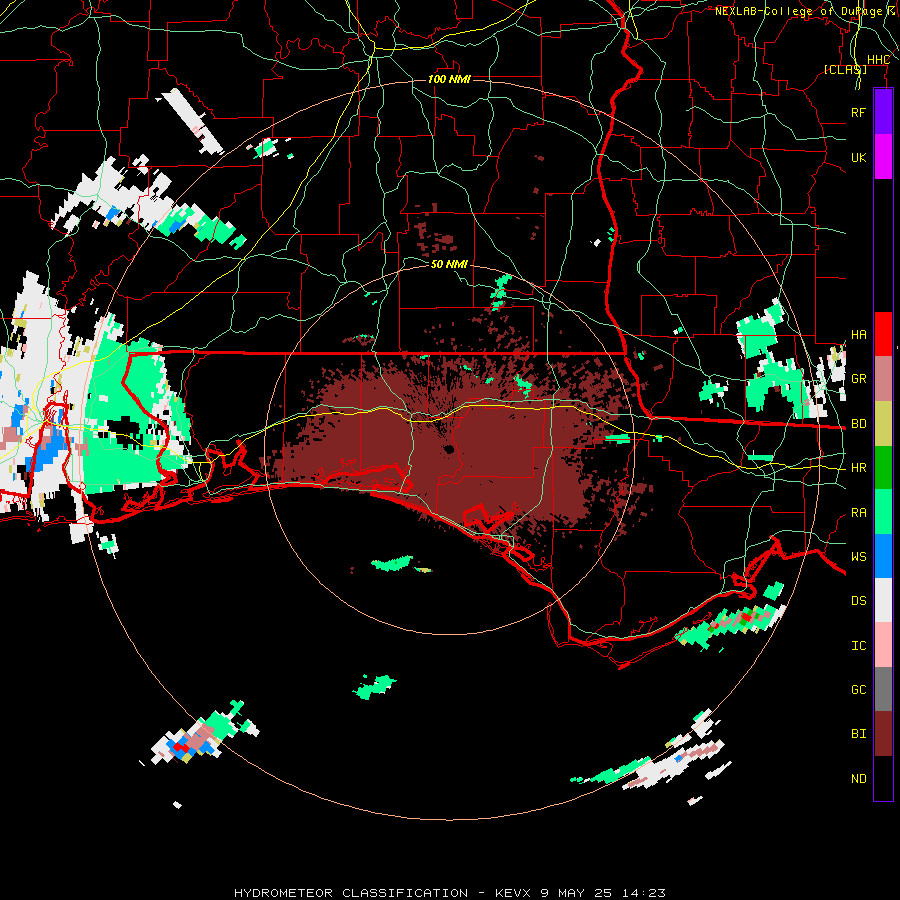
Task: Select the pink IC legend swatch
Action: point(883,645)
